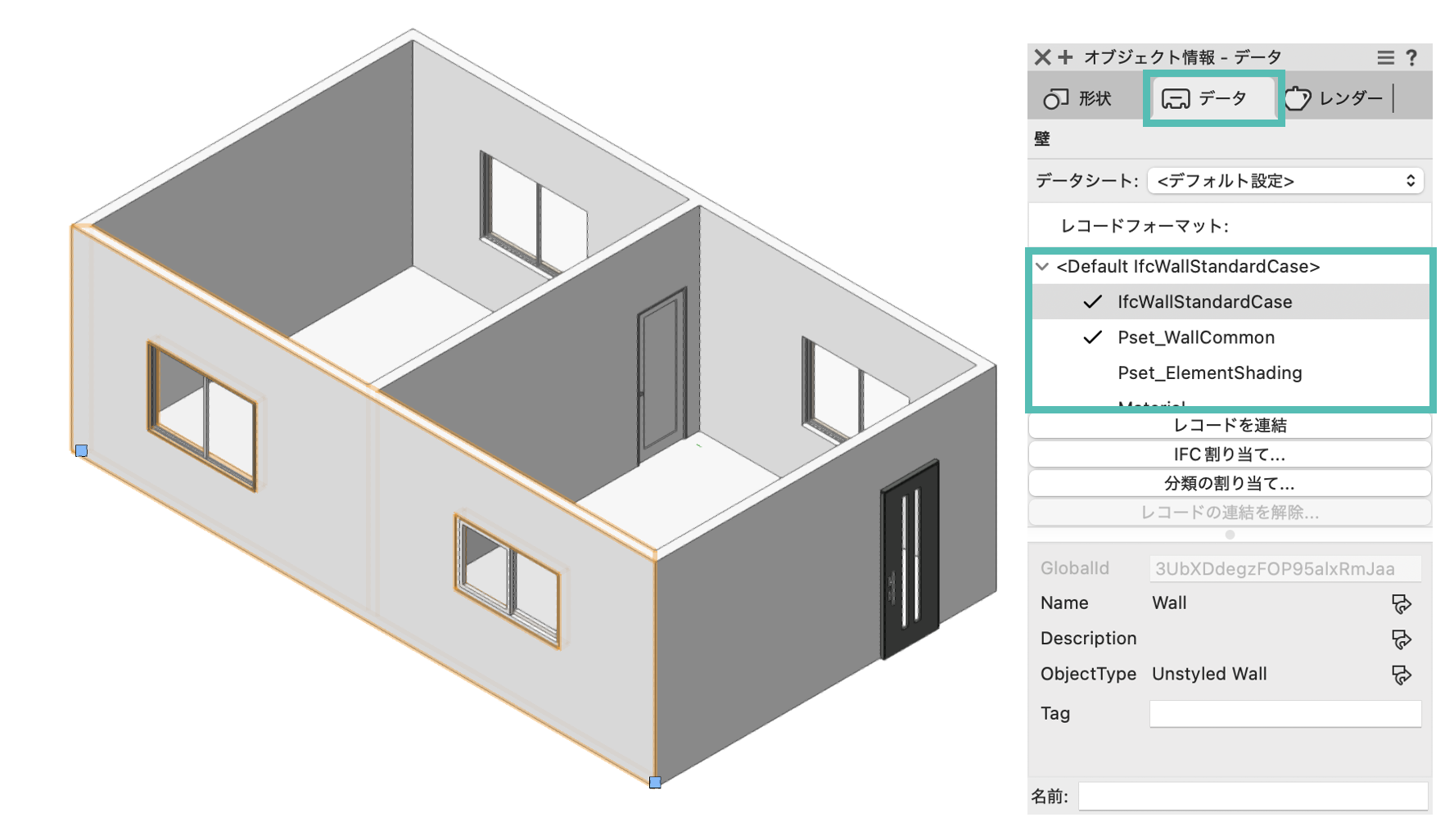The image size is (1454, 840).
Task: Click the plus icon in palette header
Action: point(1065,57)
